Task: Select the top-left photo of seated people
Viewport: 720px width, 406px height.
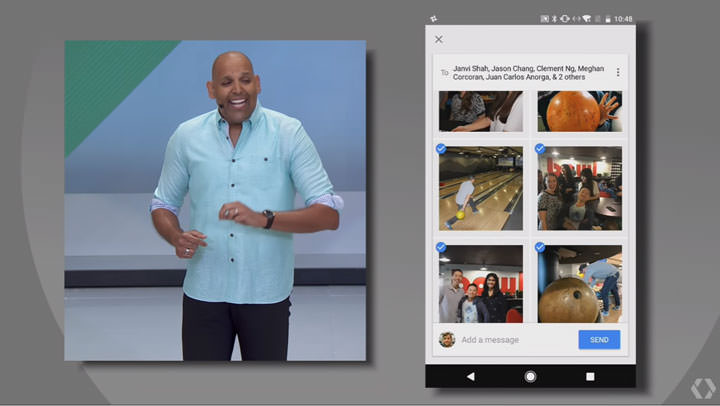Action: (x=481, y=111)
